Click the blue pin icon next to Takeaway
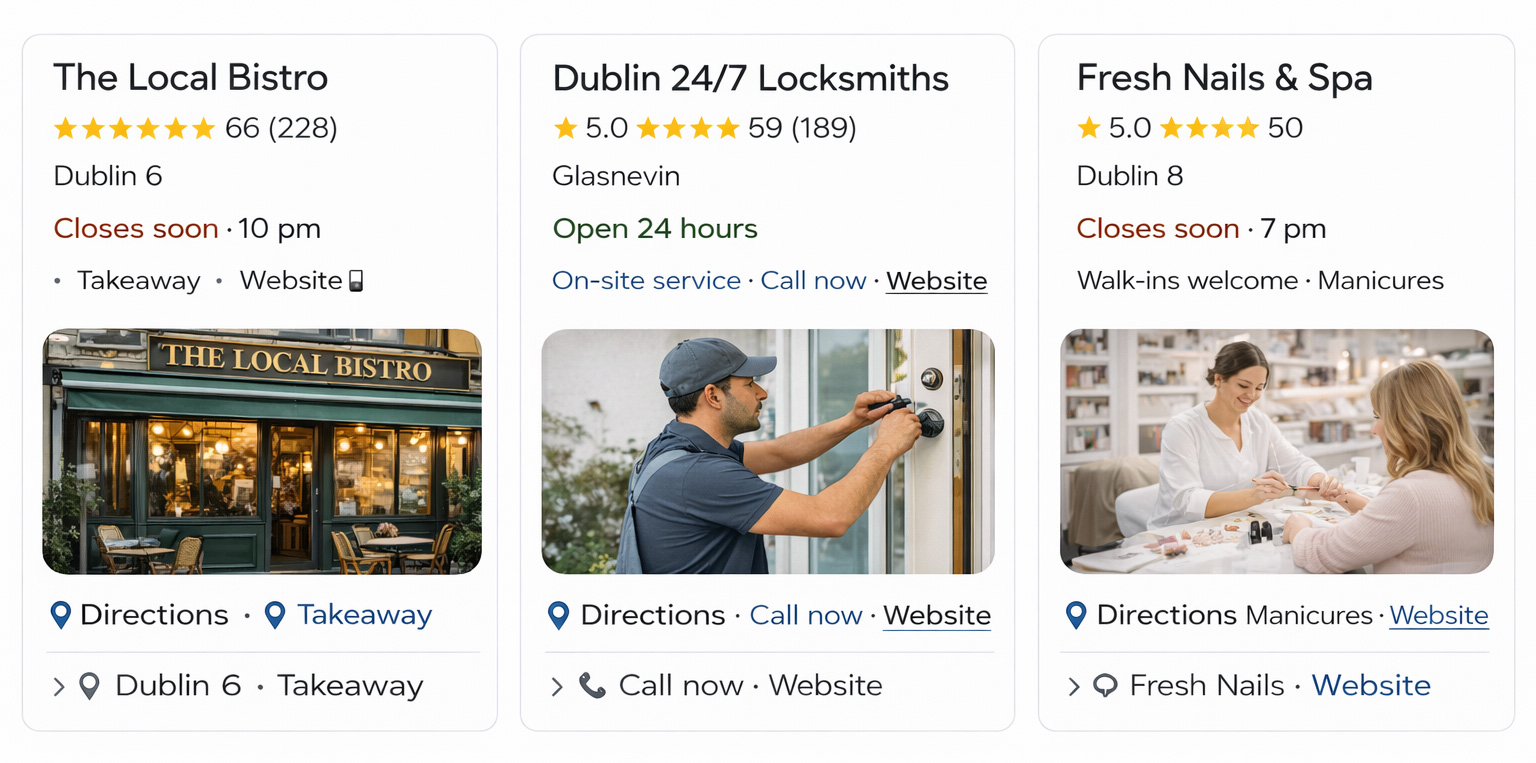The width and height of the screenshot is (1536, 763). (275, 615)
